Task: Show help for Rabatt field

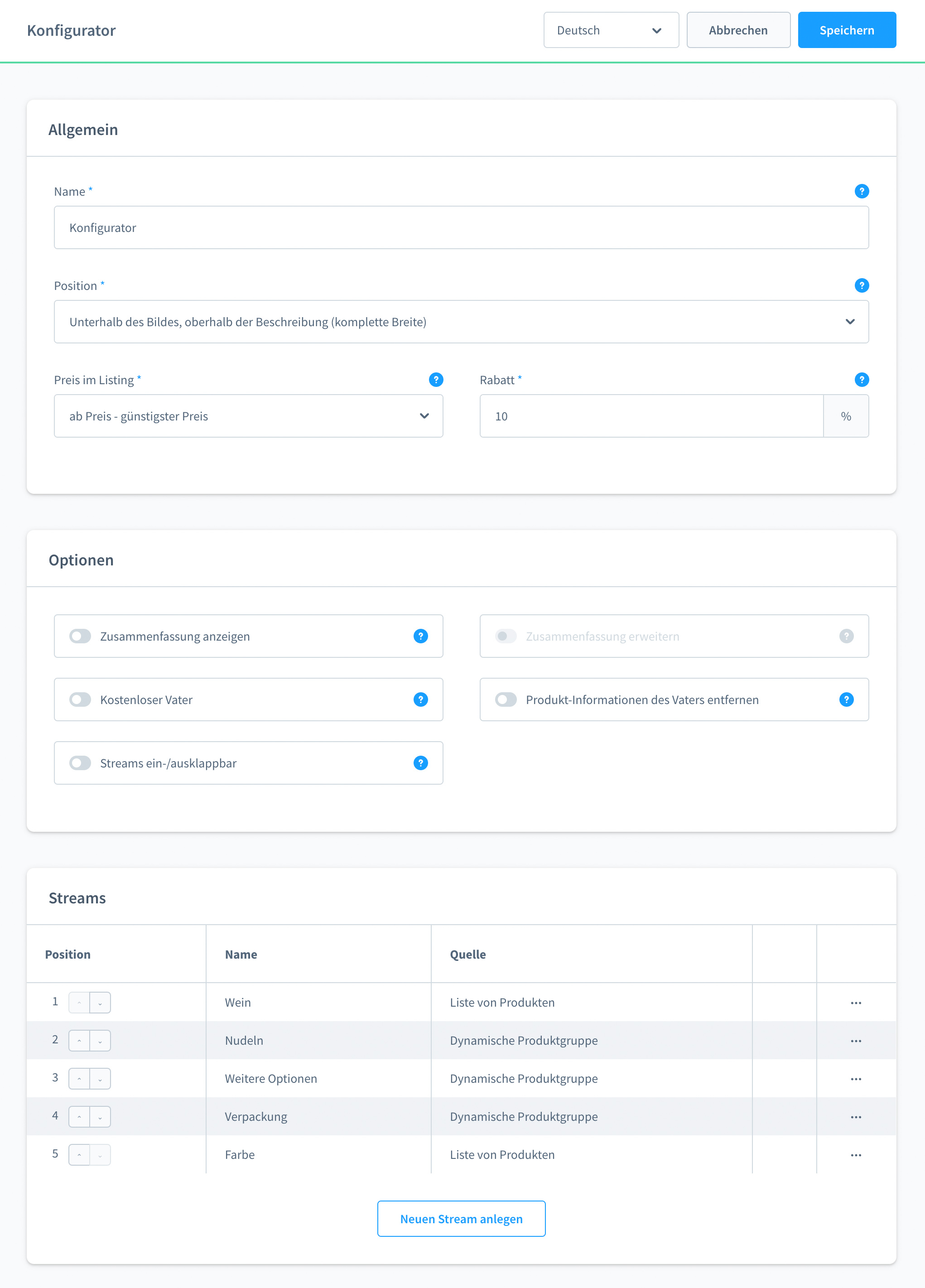Action: pyautogui.click(x=862, y=380)
